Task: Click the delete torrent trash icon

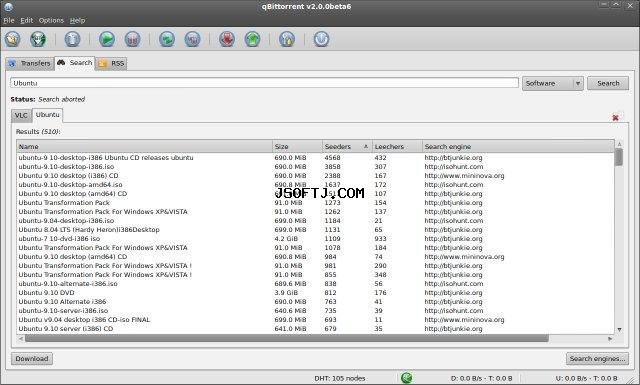Action: pos(73,39)
